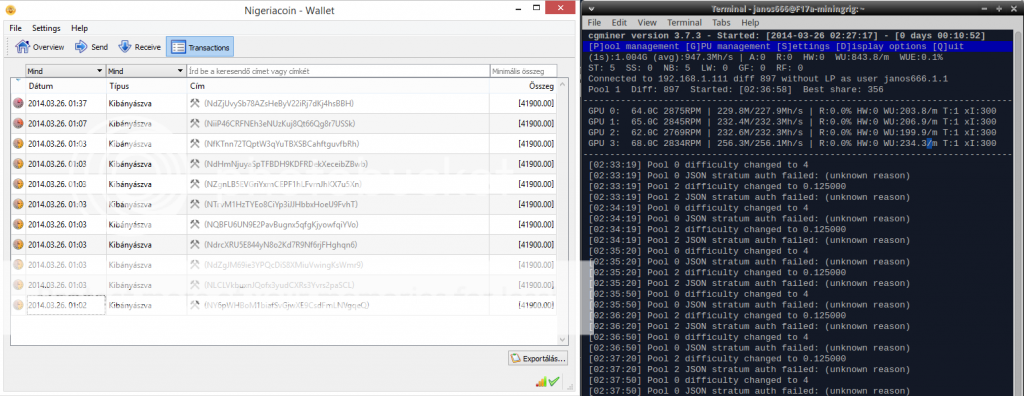The height and width of the screenshot is (396, 1024).
Task: Open type filter Mind dropdown above Típus
Action: click(146, 71)
